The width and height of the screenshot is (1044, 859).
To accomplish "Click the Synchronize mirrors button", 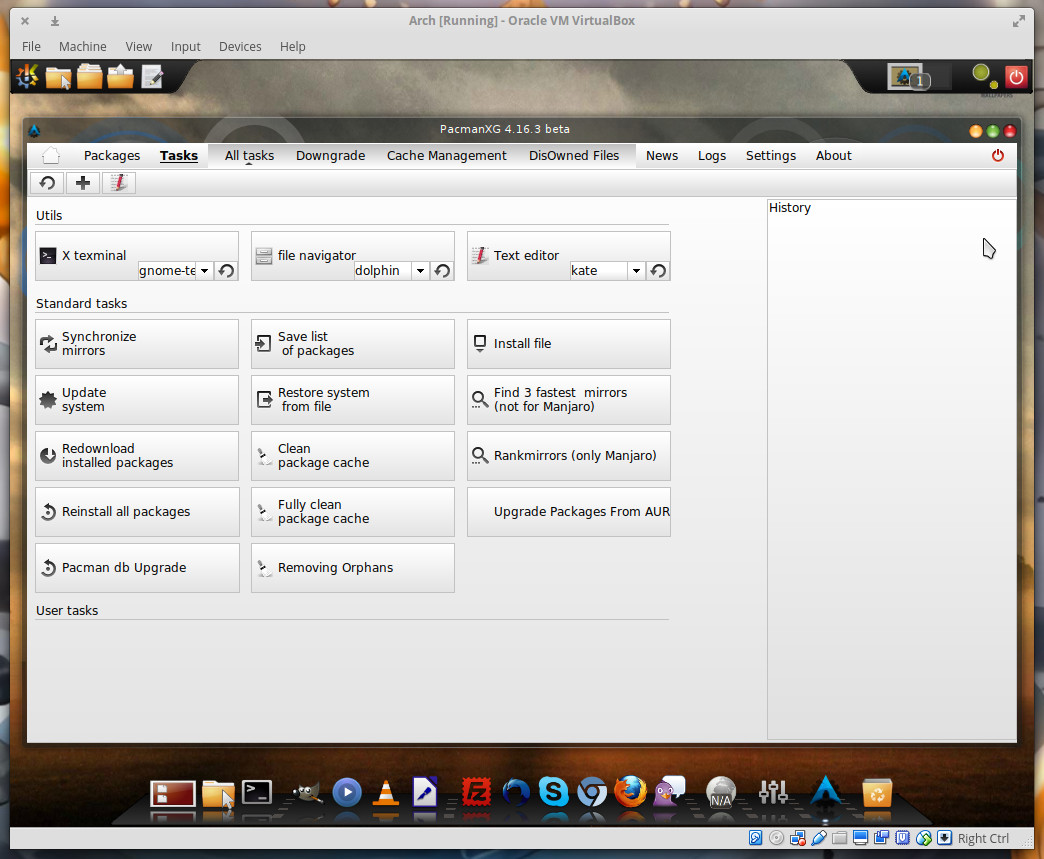I will pyautogui.click(x=136, y=344).
